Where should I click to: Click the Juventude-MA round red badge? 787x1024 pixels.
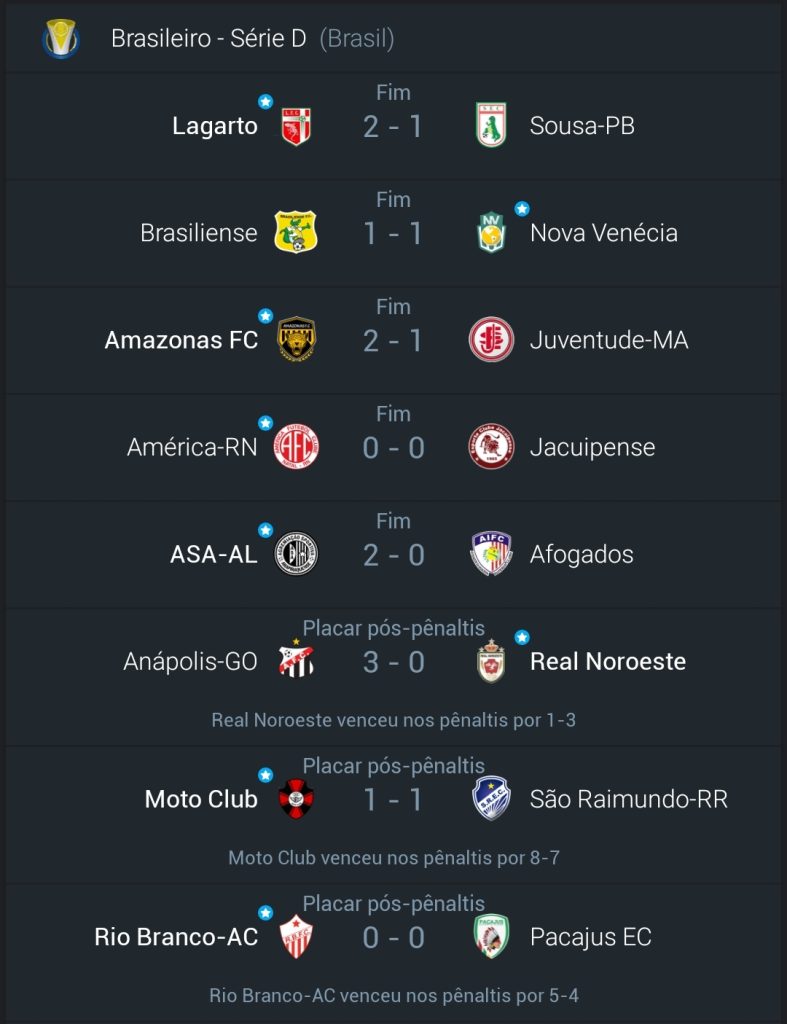coord(491,340)
